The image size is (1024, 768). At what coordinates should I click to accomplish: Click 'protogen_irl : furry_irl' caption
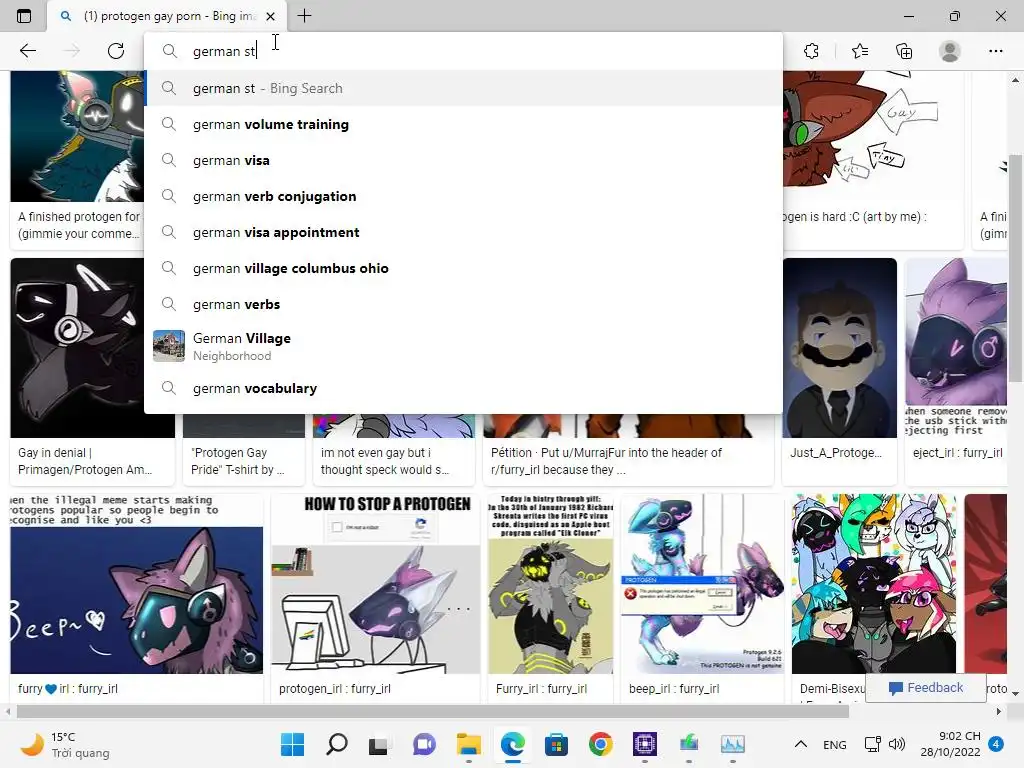[x=334, y=688]
